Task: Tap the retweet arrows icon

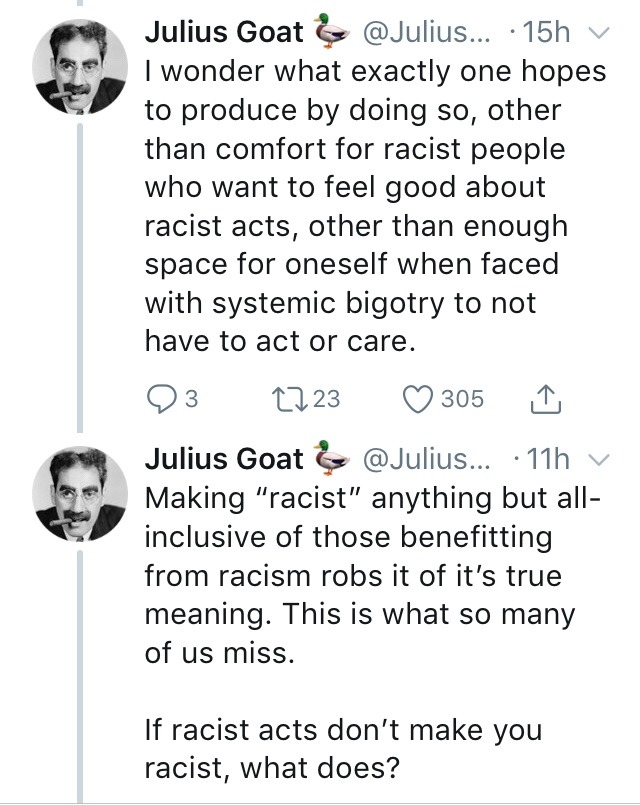Action: click(282, 400)
